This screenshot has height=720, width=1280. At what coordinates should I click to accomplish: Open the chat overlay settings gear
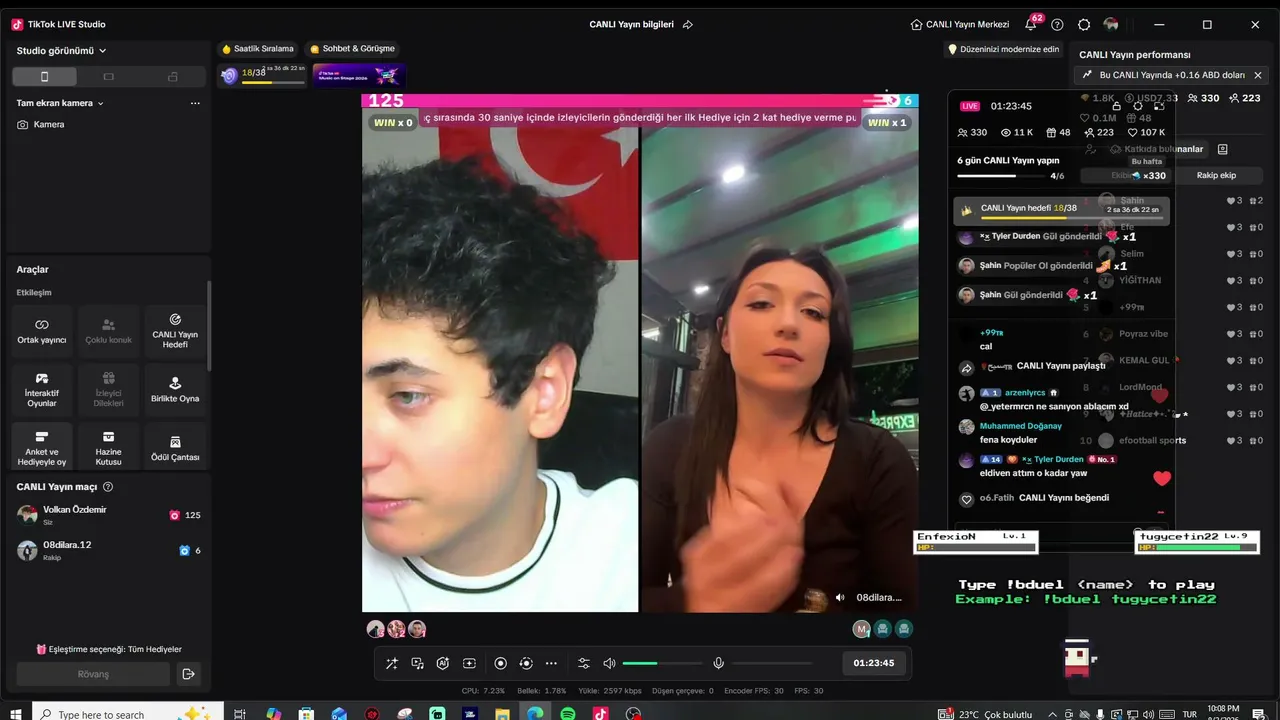tap(1138, 105)
